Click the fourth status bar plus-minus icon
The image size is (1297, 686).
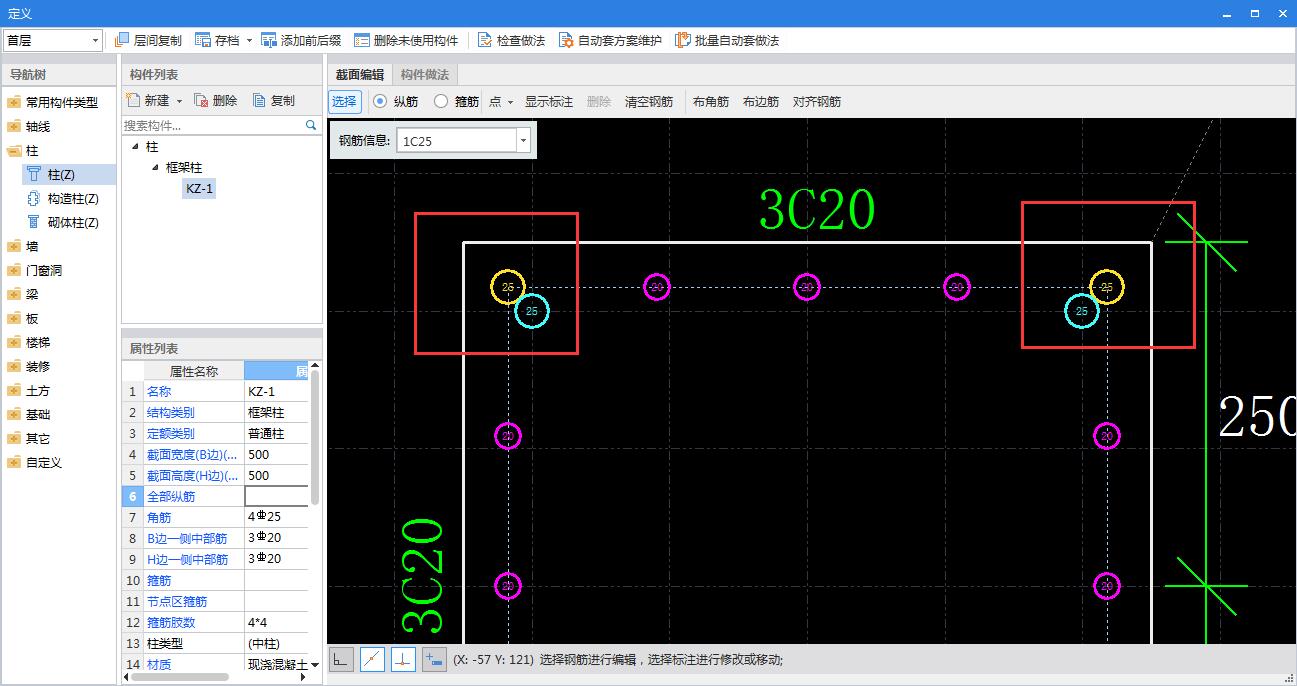[434, 659]
